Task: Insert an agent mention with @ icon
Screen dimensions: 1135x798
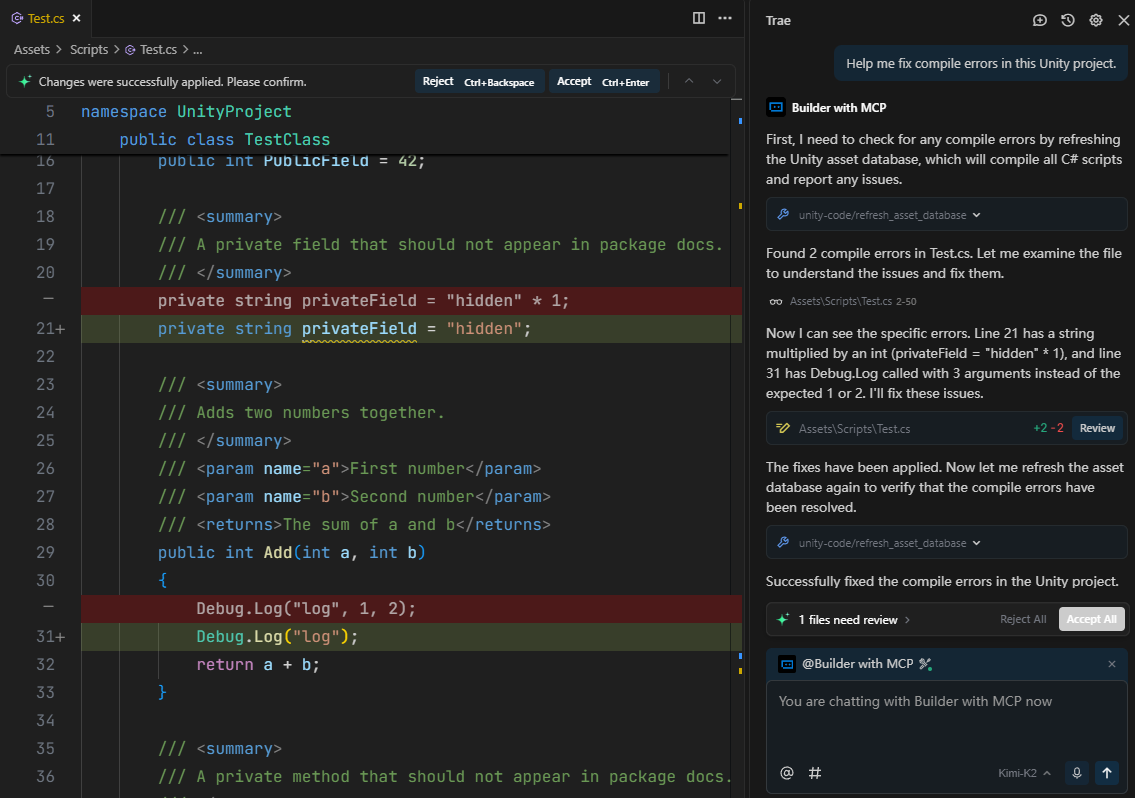Action: [787, 773]
